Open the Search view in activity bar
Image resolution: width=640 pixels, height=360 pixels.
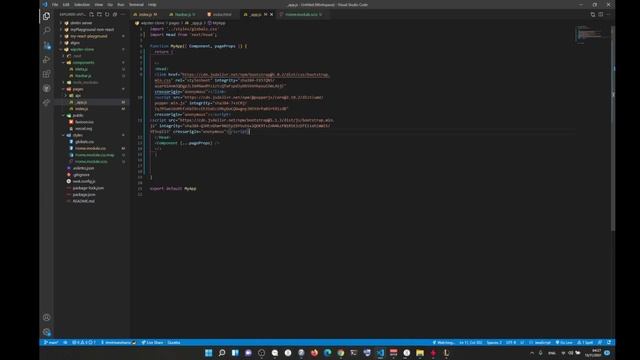[x=47, y=31]
